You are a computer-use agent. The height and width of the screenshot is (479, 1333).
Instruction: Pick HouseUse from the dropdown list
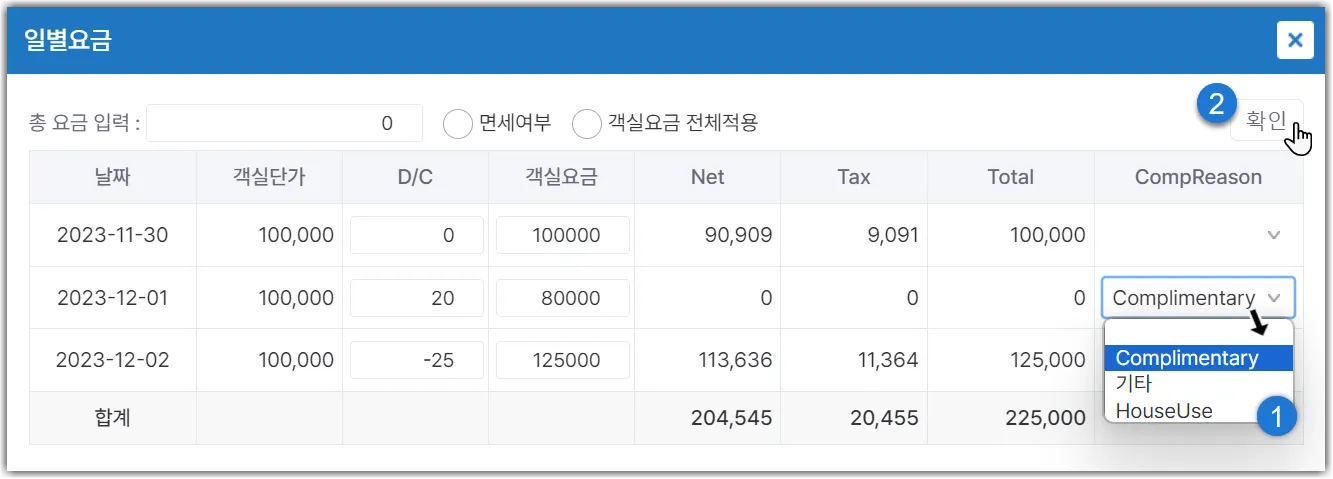pyautogui.click(x=1164, y=410)
